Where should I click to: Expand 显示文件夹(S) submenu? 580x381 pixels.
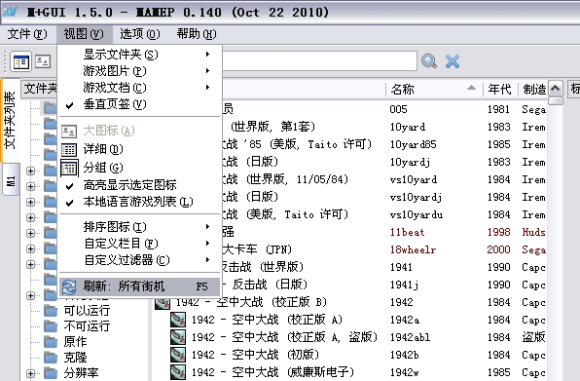pos(140,54)
